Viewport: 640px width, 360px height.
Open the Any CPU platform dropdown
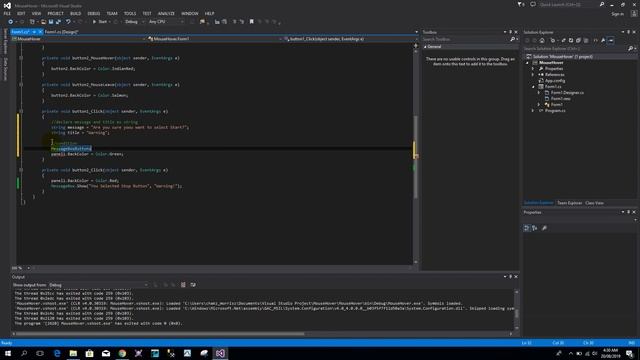pyautogui.click(x=166, y=22)
